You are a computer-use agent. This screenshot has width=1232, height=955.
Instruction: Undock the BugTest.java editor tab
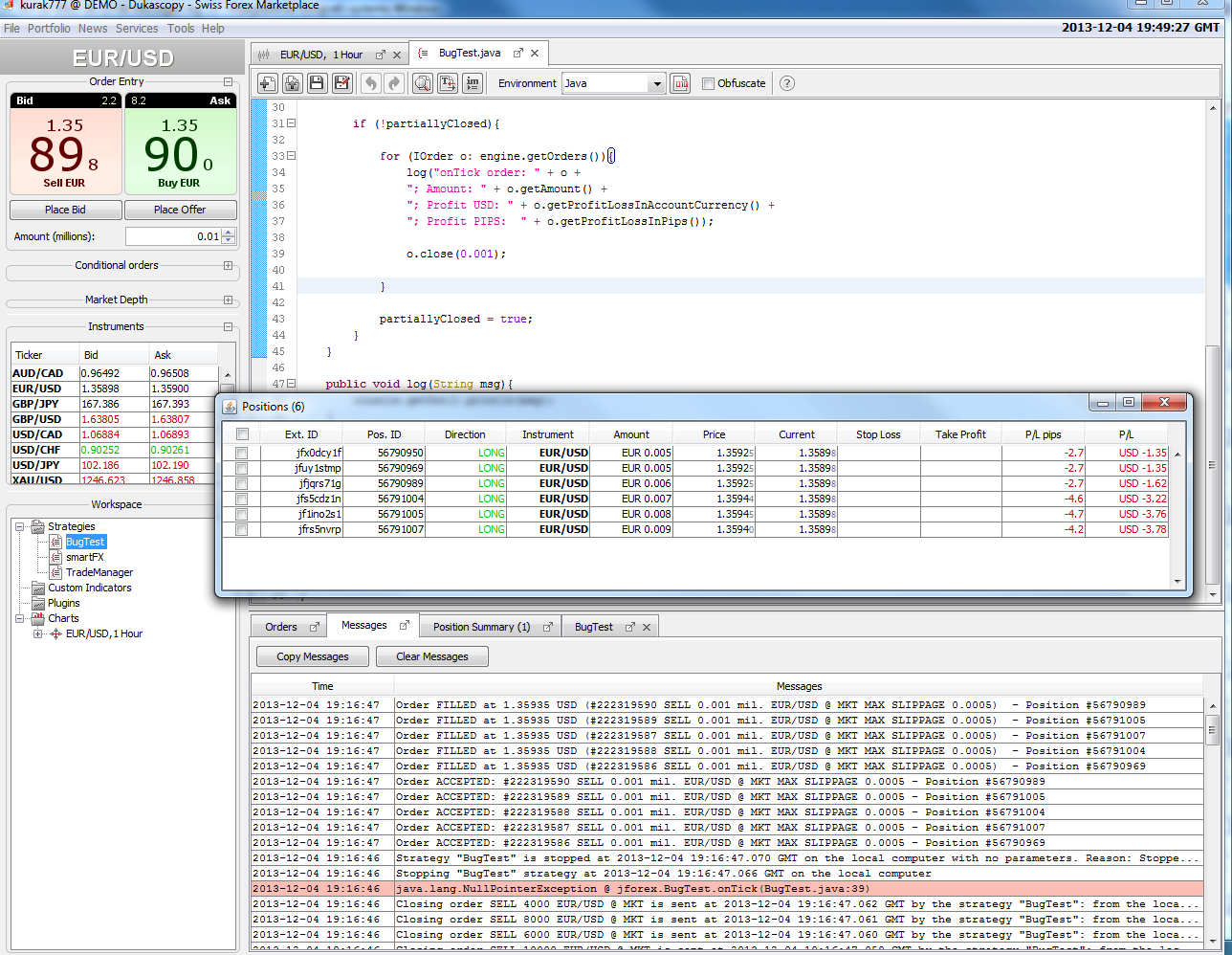click(518, 54)
